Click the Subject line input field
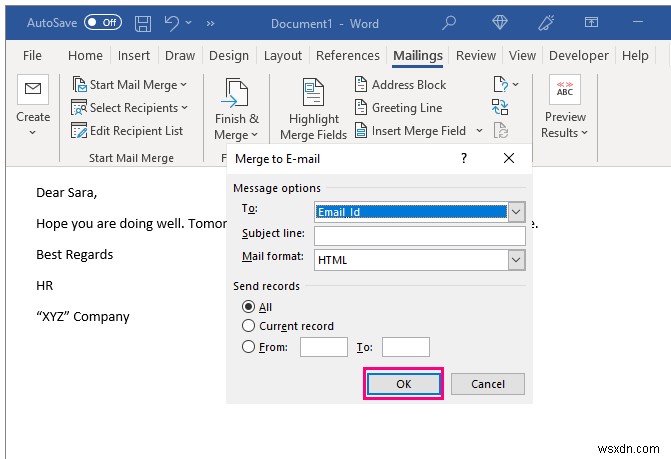Screen dimensions: 671x459 420,236
